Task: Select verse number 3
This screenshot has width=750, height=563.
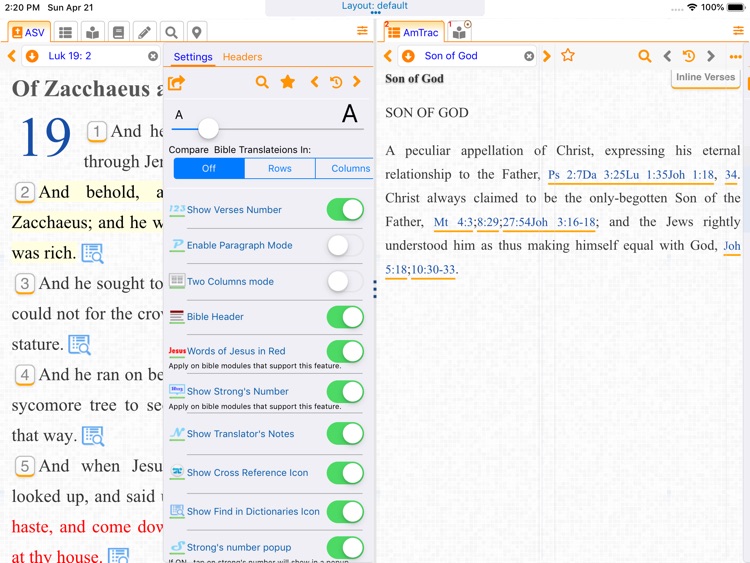Action: point(25,284)
